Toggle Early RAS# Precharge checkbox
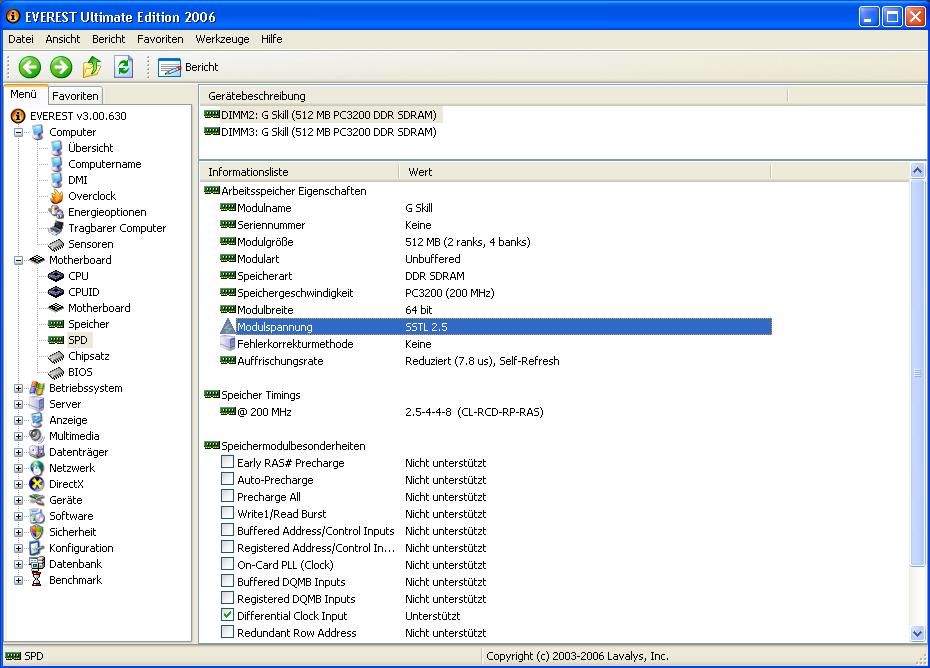Viewport: 930px width, 668px height. click(227, 462)
